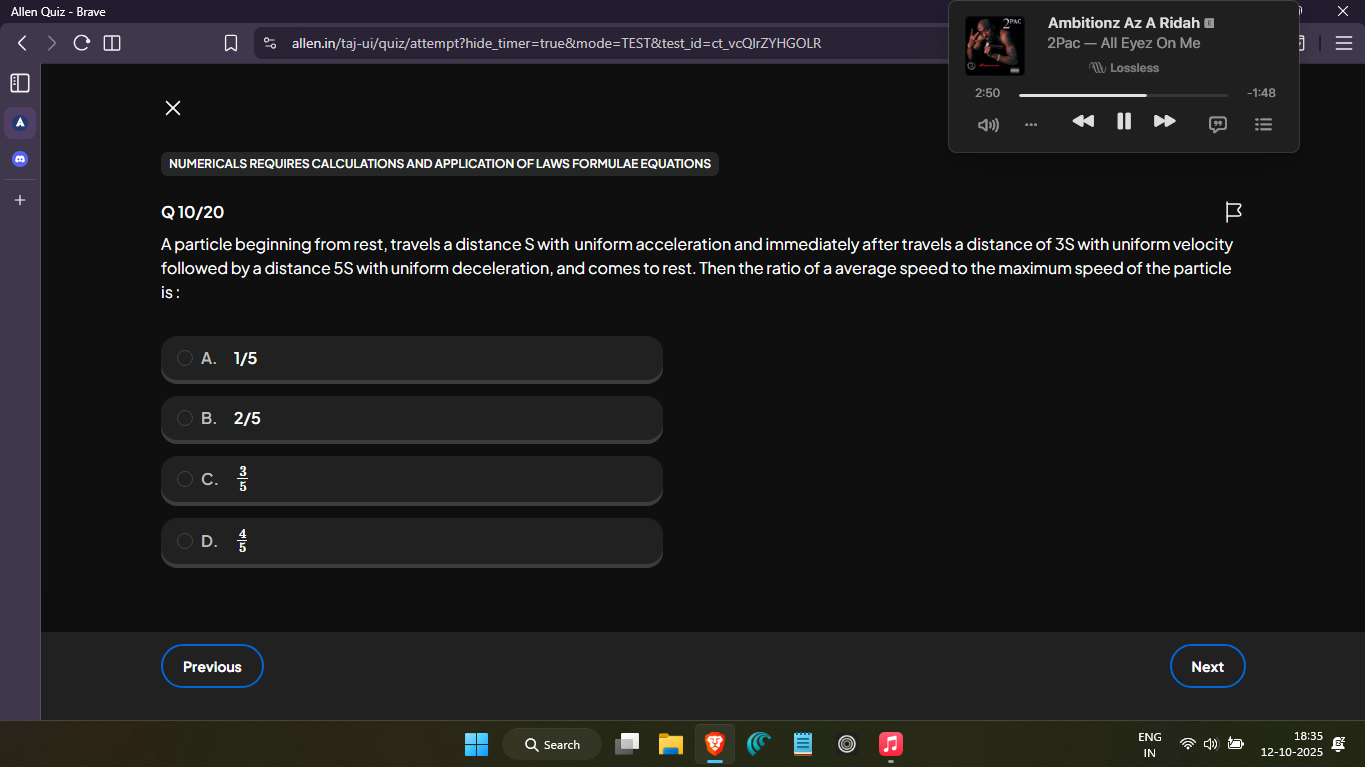Go back to the previous browser page
1365x767 pixels.
pyautogui.click(x=22, y=43)
